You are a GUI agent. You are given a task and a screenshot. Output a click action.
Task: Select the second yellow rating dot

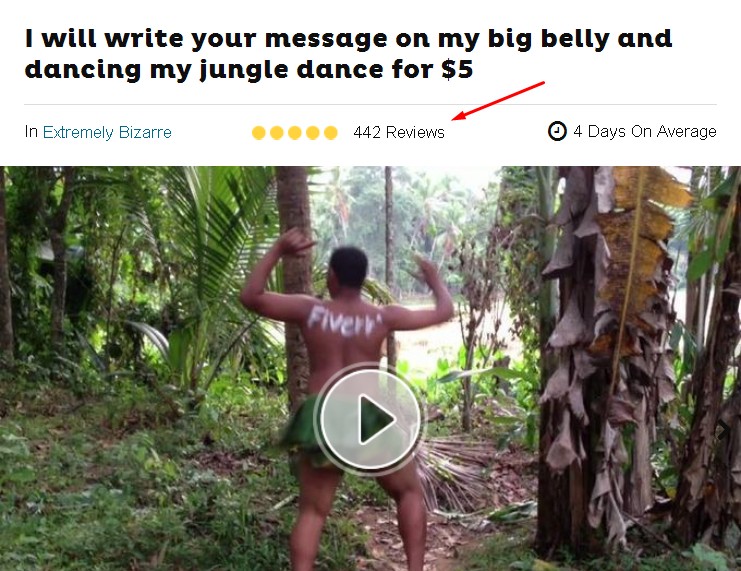point(276,133)
